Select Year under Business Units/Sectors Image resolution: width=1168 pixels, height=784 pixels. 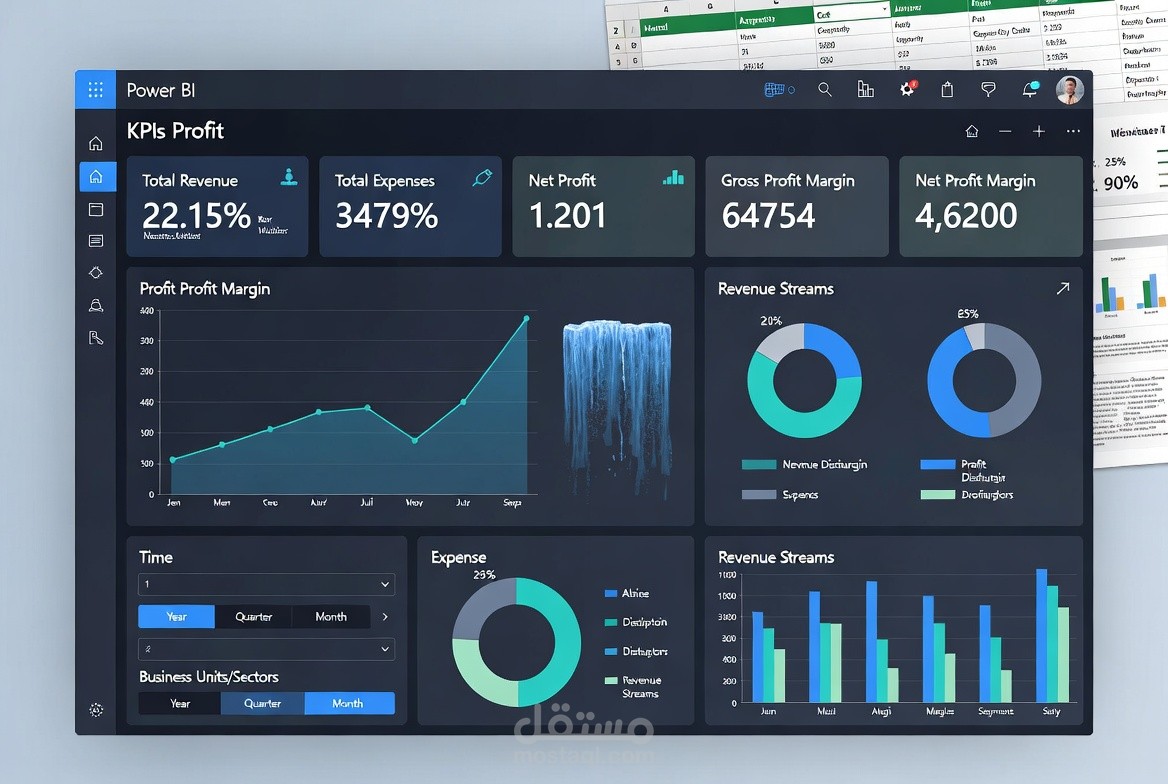[x=180, y=704]
